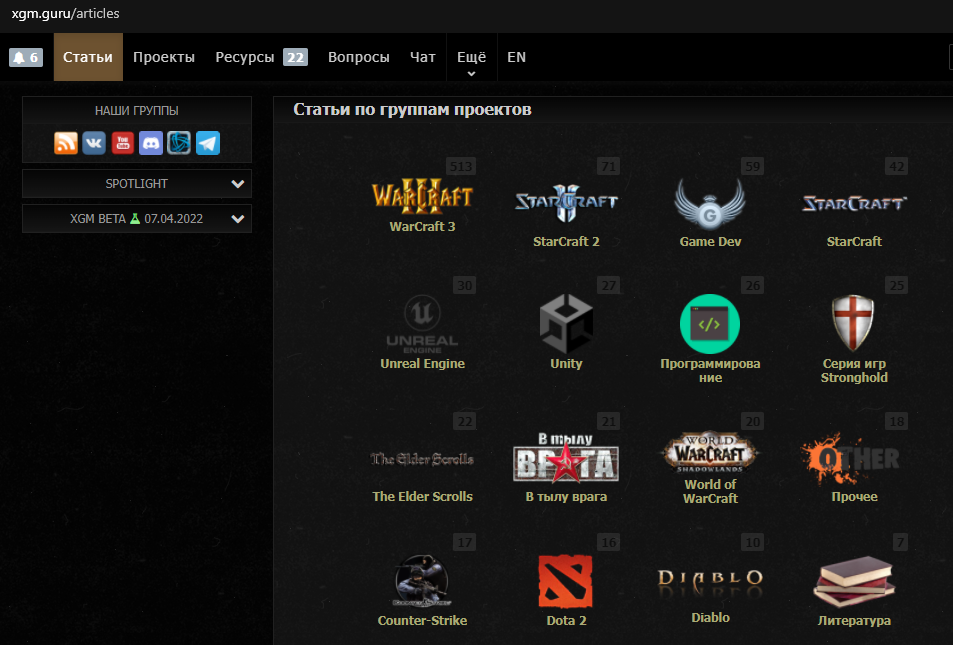Open the World of WarCraft text link
Viewport: 953px width, 645px height.
pos(710,491)
